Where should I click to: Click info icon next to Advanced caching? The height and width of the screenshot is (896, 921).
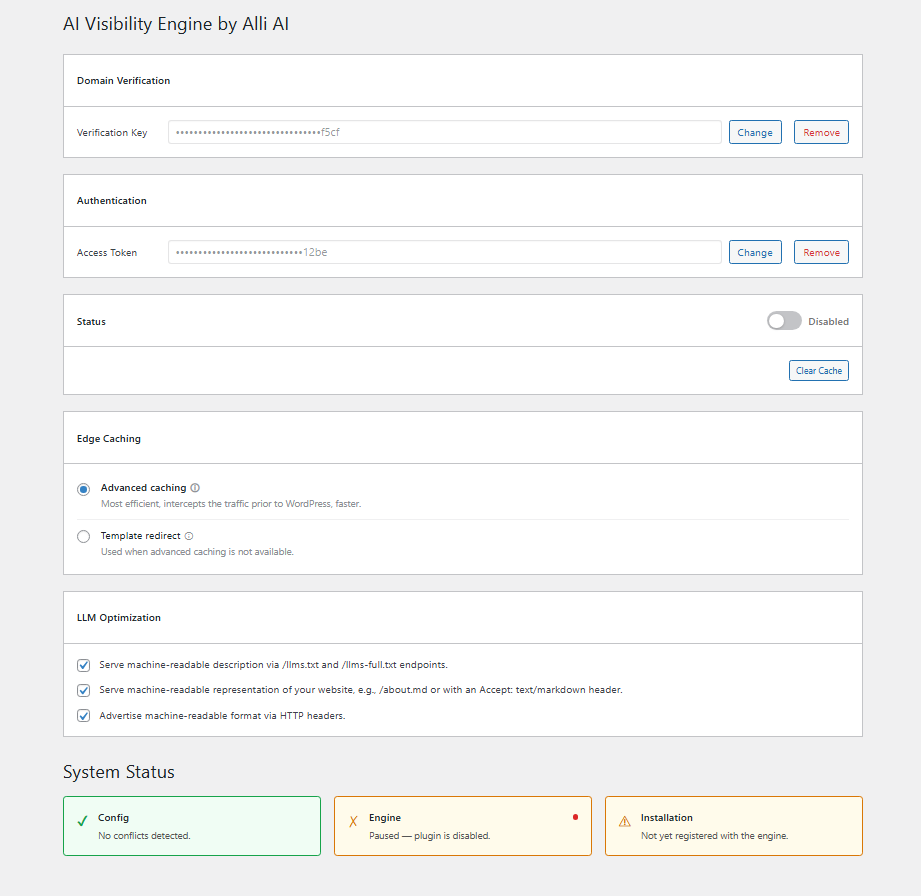(195, 488)
